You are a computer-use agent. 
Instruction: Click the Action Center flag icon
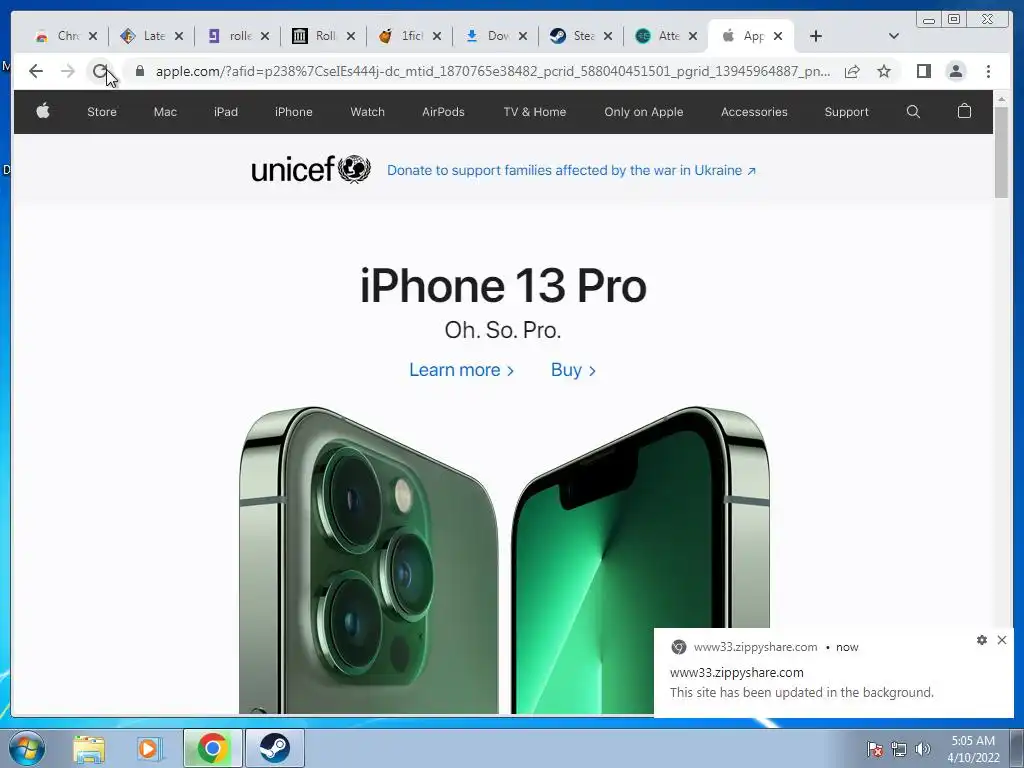pos(874,749)
